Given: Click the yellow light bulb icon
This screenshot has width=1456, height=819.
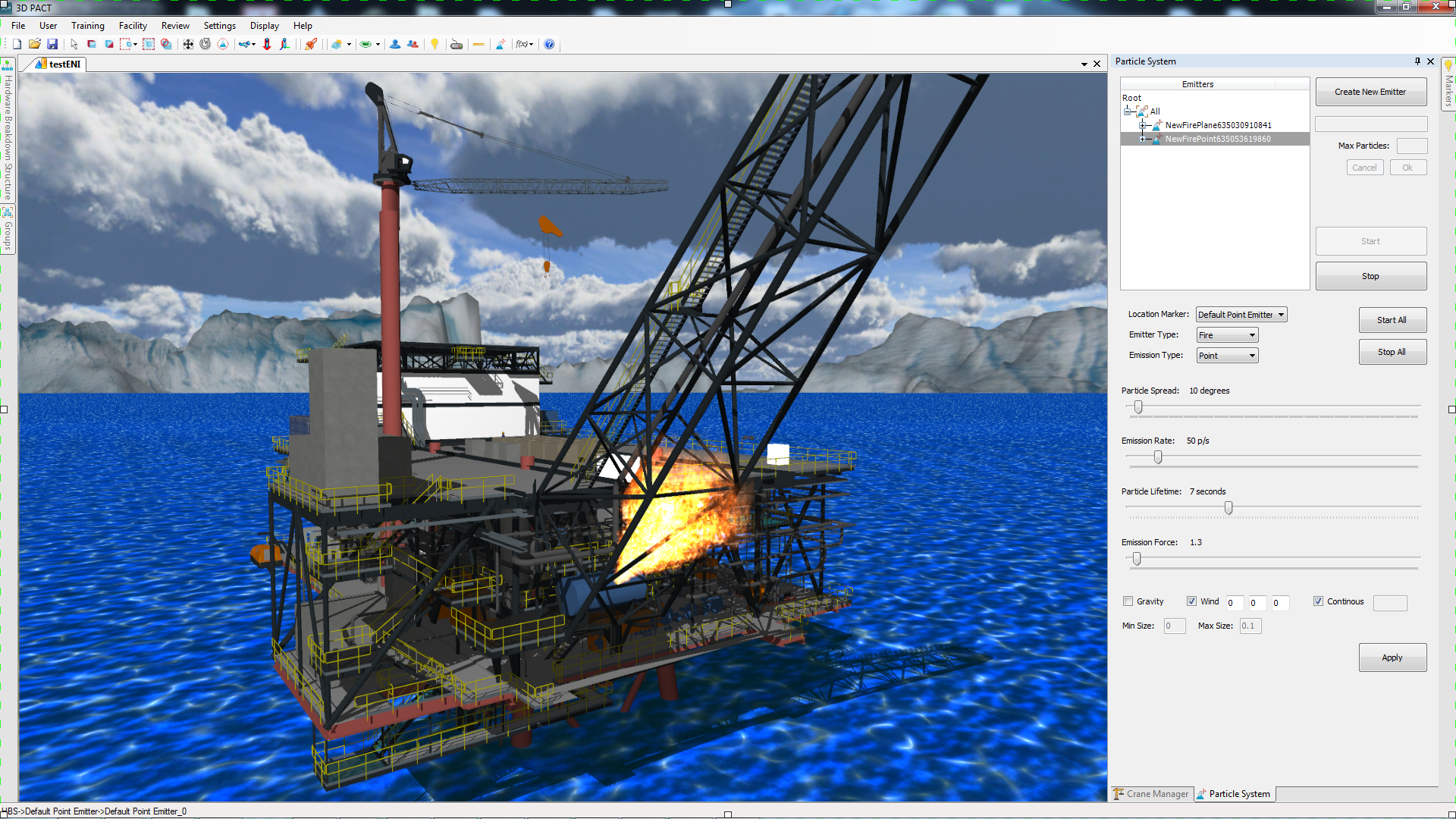Looking at the screenshot, I should coord(435,44).
